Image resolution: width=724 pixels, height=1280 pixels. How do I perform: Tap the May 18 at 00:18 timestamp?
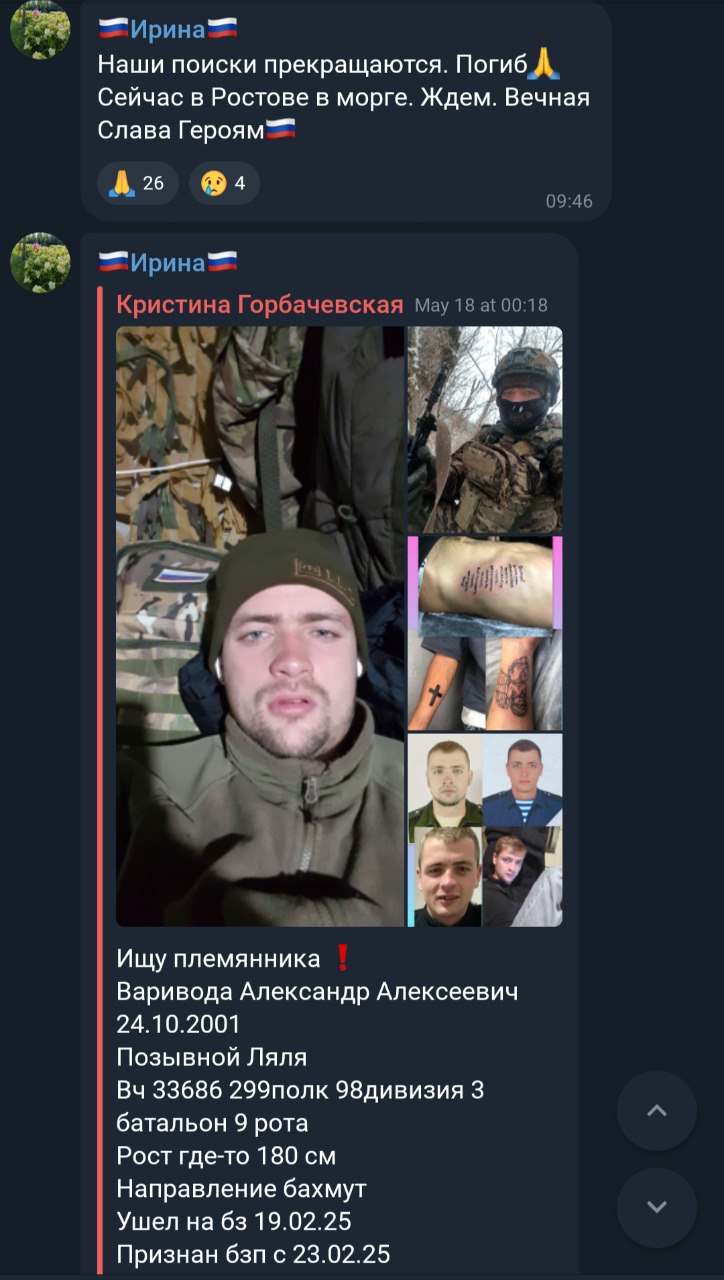481,306
